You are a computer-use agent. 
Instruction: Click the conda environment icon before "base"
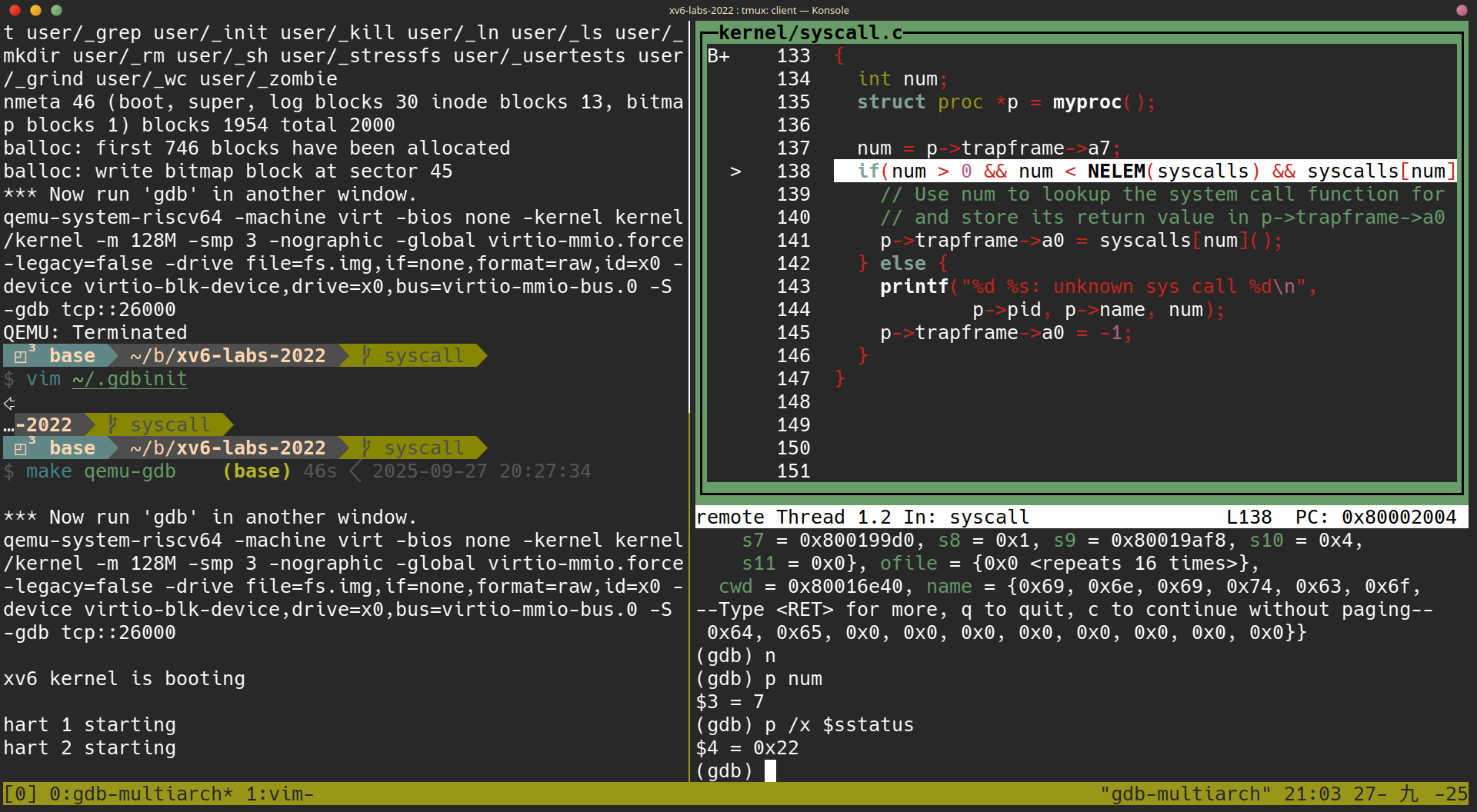coord(19,355)
